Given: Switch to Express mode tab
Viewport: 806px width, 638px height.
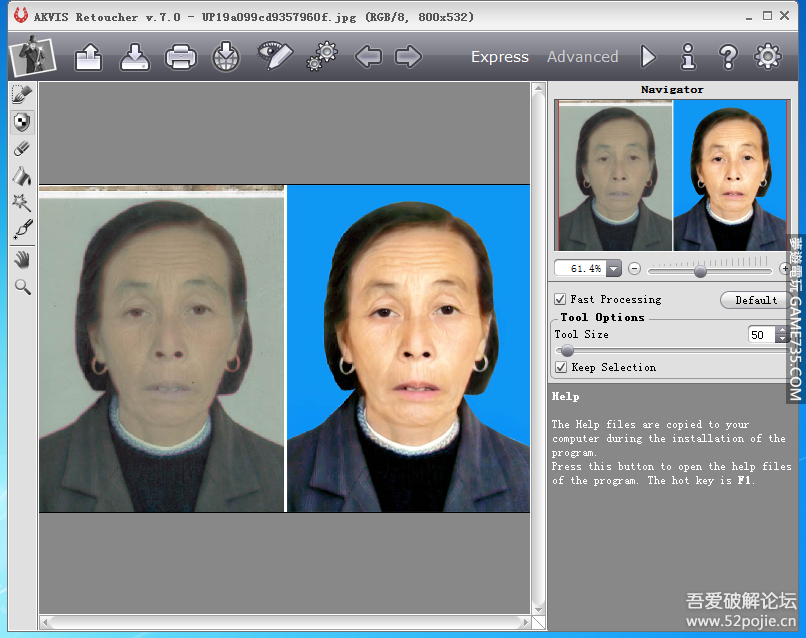Looking at the screenshot, I should click(x=500, y=57).
